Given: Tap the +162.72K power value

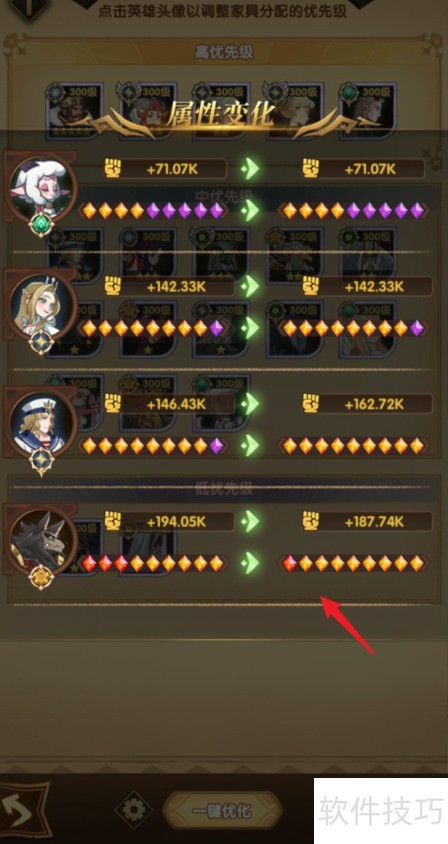Looking at the screenshot, I should 374,404.
